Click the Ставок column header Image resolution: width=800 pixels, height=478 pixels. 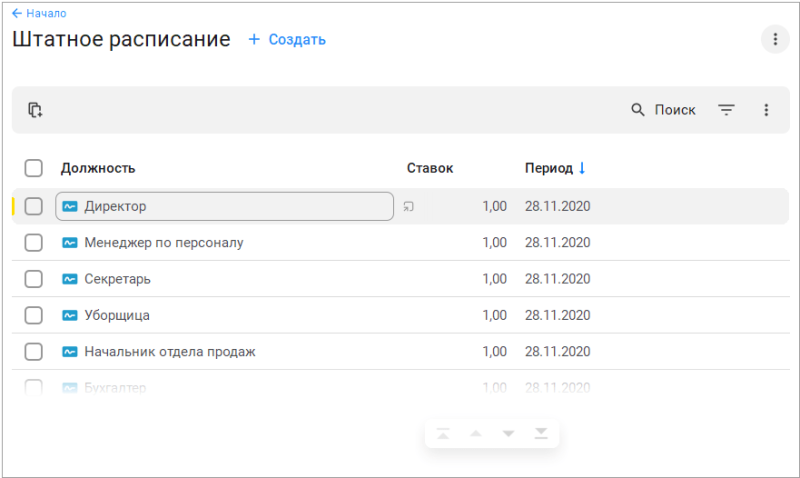[430, 168]
